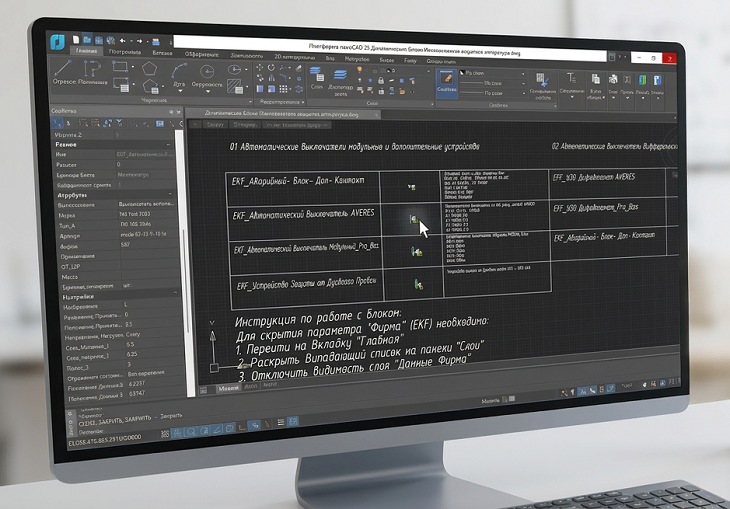730x509 pixels.
Task: Select the Line (Отрезок) drawing tool
Action: coord(63,72)
